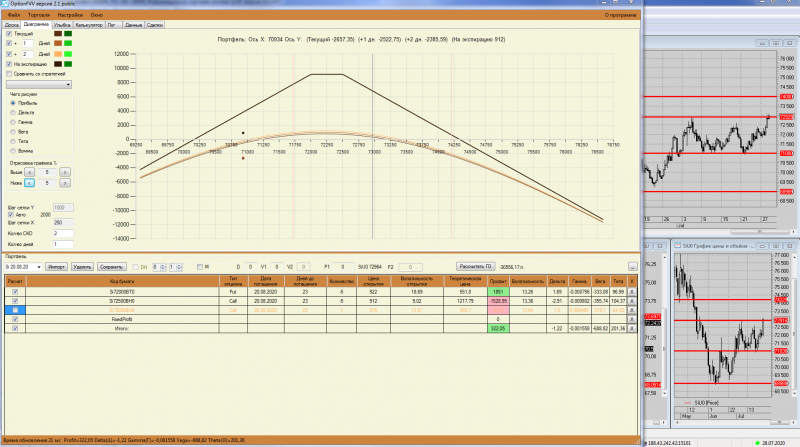Enable the unchecked third portfolio row checkbox
The image size is (800, 447).
15,310
